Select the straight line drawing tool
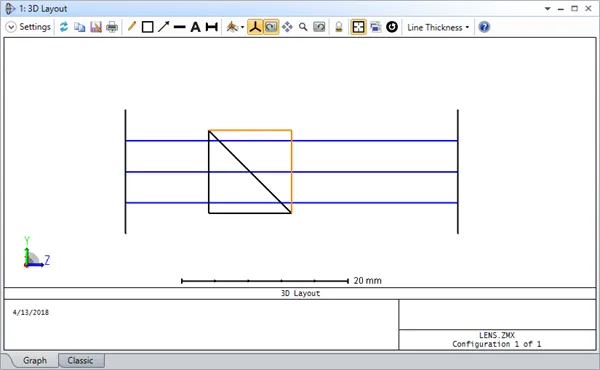The width and height of the screenshot is (600, 370). (179, 27)
